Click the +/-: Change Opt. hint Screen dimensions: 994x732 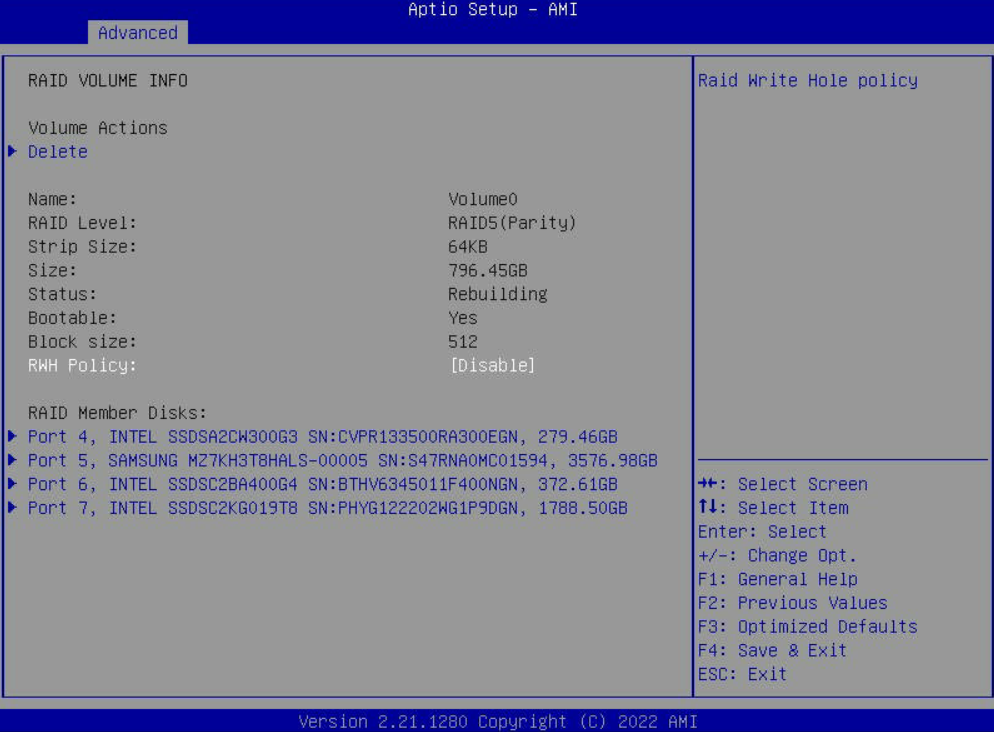pos(777,556)
